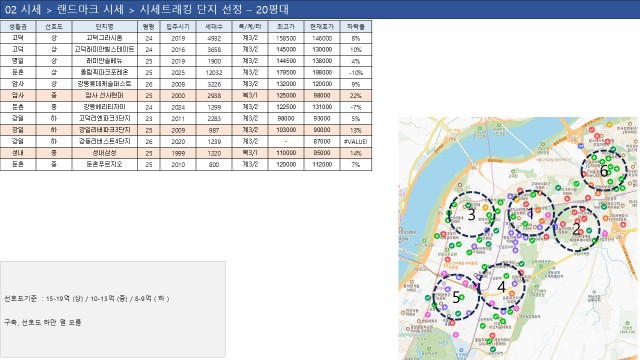The image size is (640, 360).
Task: Click the 복/계/타 column header
Action: (x=250, y=27)
